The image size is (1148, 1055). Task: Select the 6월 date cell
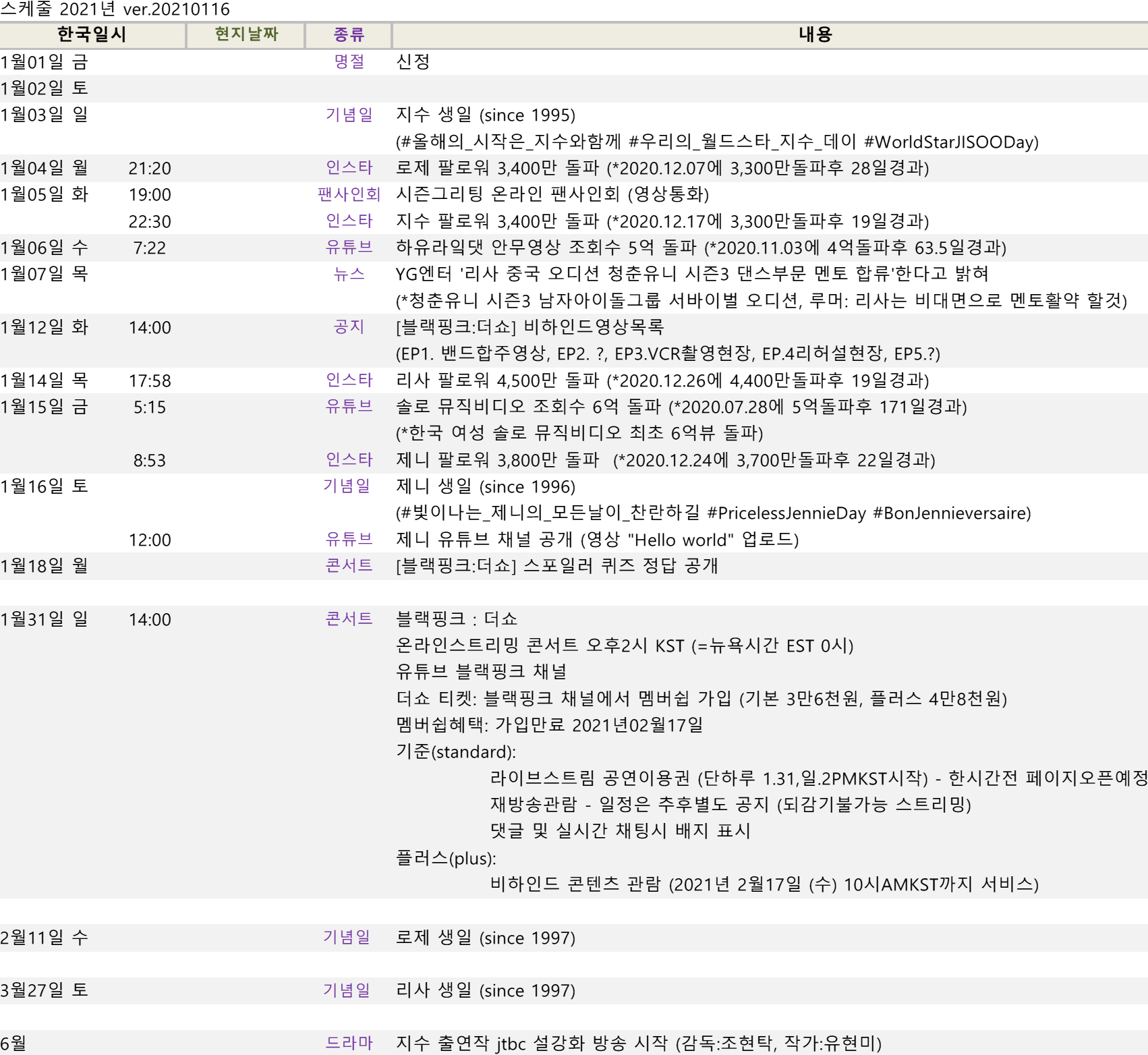click(13, 1044)
